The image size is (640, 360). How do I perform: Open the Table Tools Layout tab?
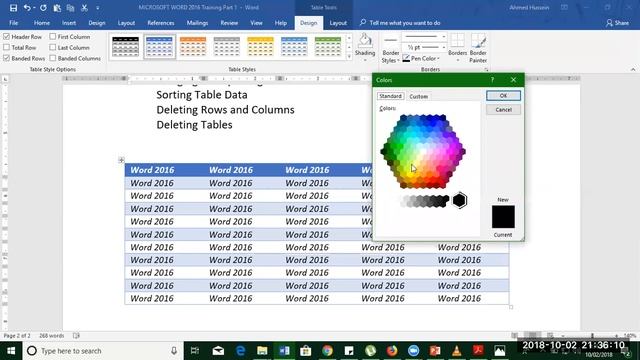pyautogui.click(x=338, y=23)
